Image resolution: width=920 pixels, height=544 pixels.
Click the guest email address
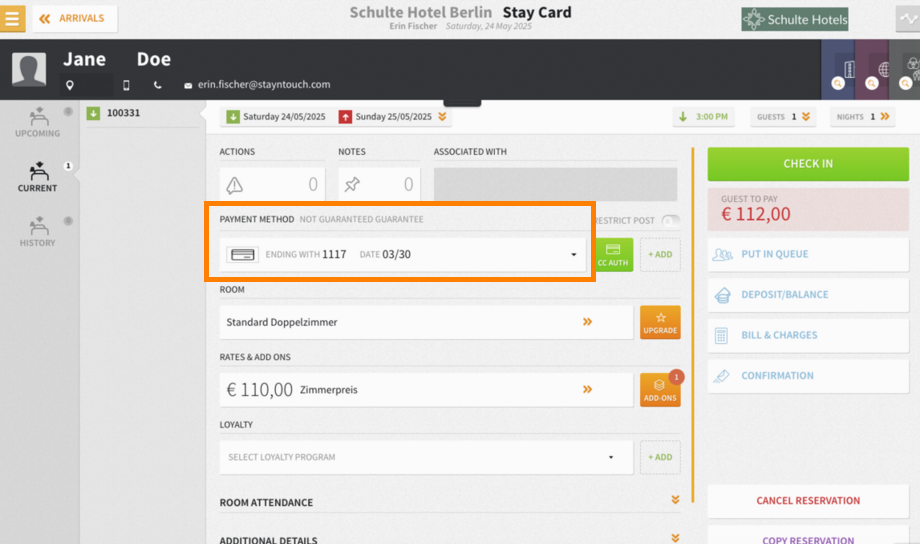(264, 85)
